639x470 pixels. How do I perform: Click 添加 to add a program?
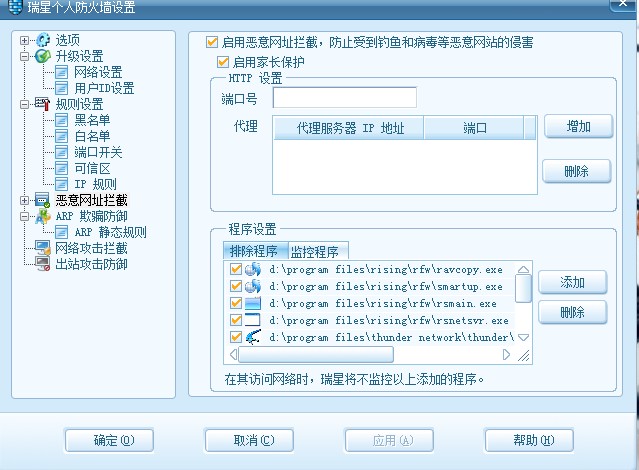[x=573, y=282]
